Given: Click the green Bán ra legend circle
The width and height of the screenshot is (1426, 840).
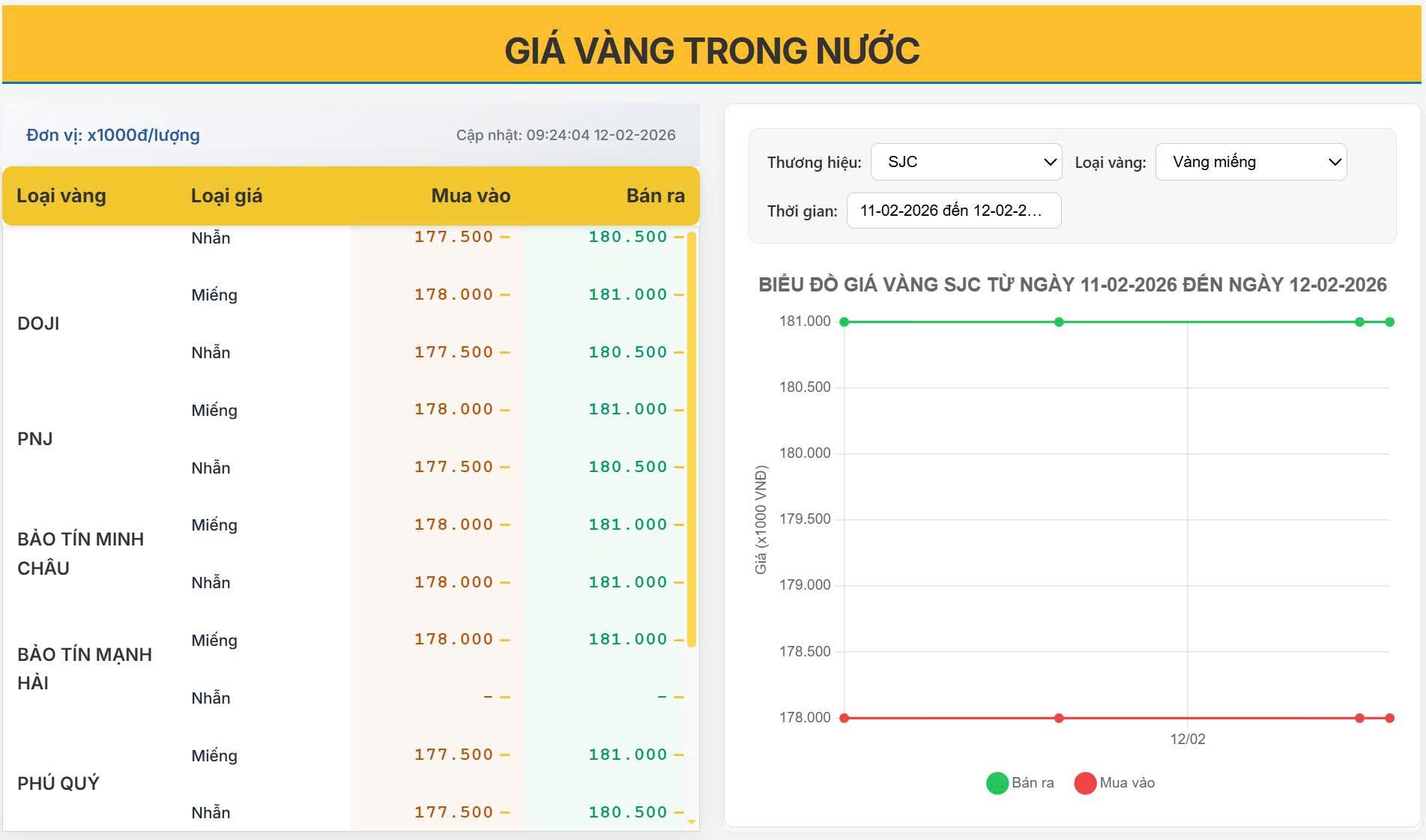Looking at the screenshot, I should (x=997, y=783).
